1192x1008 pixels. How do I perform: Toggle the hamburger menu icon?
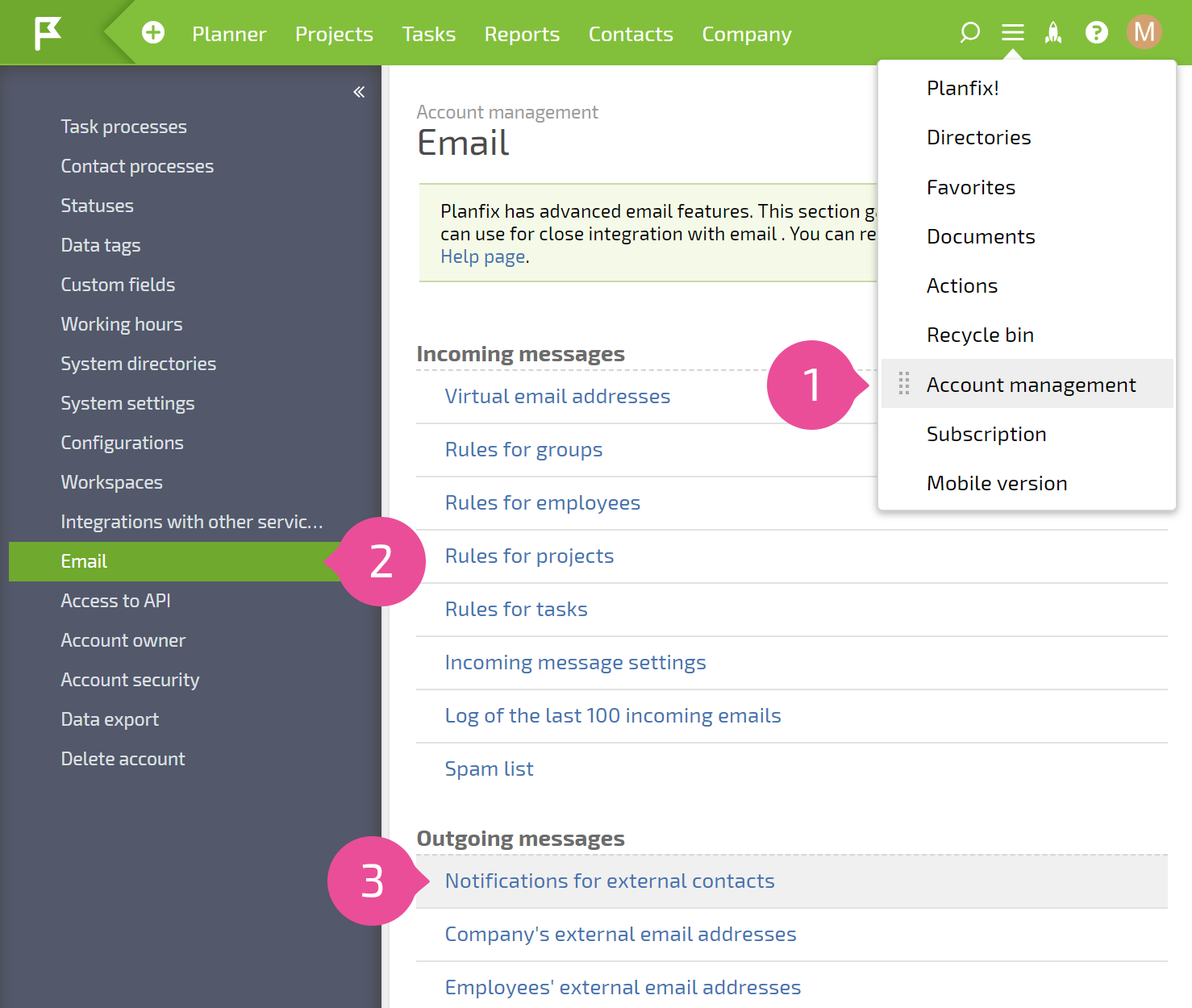pyautogui.click(x=1013, y=32)
